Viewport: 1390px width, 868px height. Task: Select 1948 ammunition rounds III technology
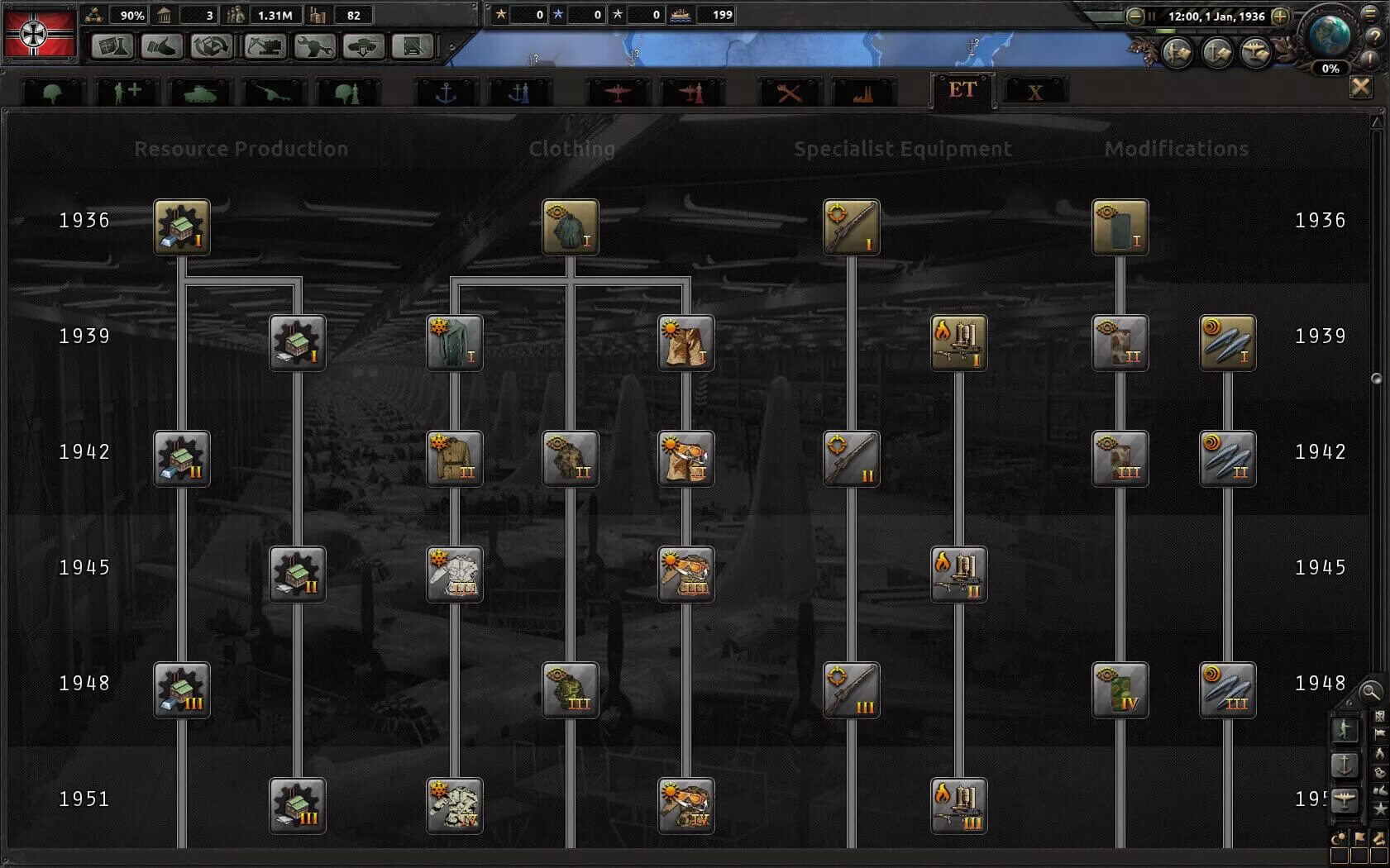(1228, 689)
